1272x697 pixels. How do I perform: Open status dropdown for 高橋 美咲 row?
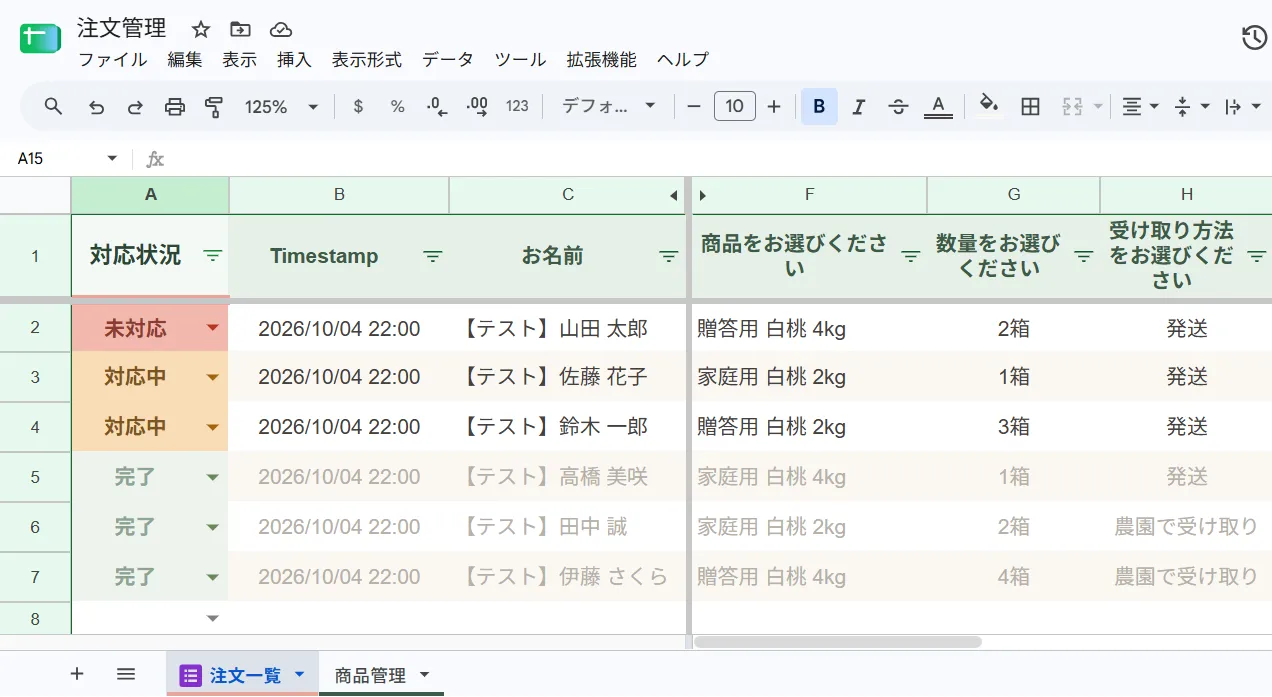coord(212,477)
